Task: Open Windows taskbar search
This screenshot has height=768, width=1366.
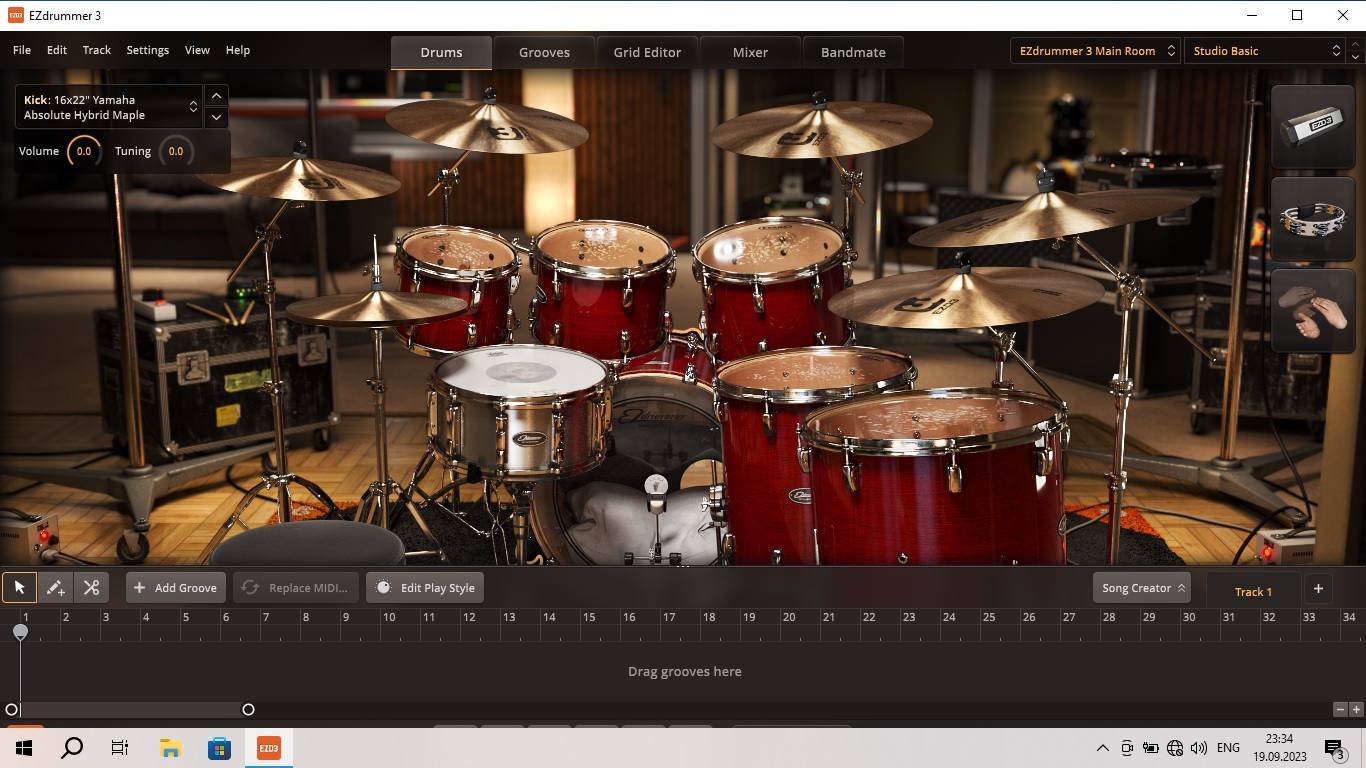Action: 72,748
